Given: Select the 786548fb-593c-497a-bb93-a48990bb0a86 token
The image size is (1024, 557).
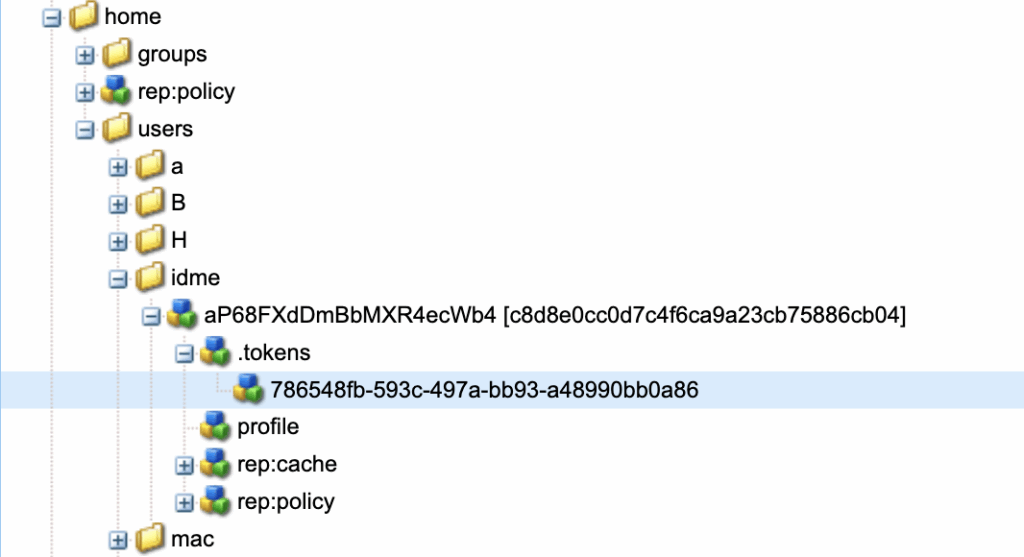Looking at the screenshot, I should click(484, 390).
